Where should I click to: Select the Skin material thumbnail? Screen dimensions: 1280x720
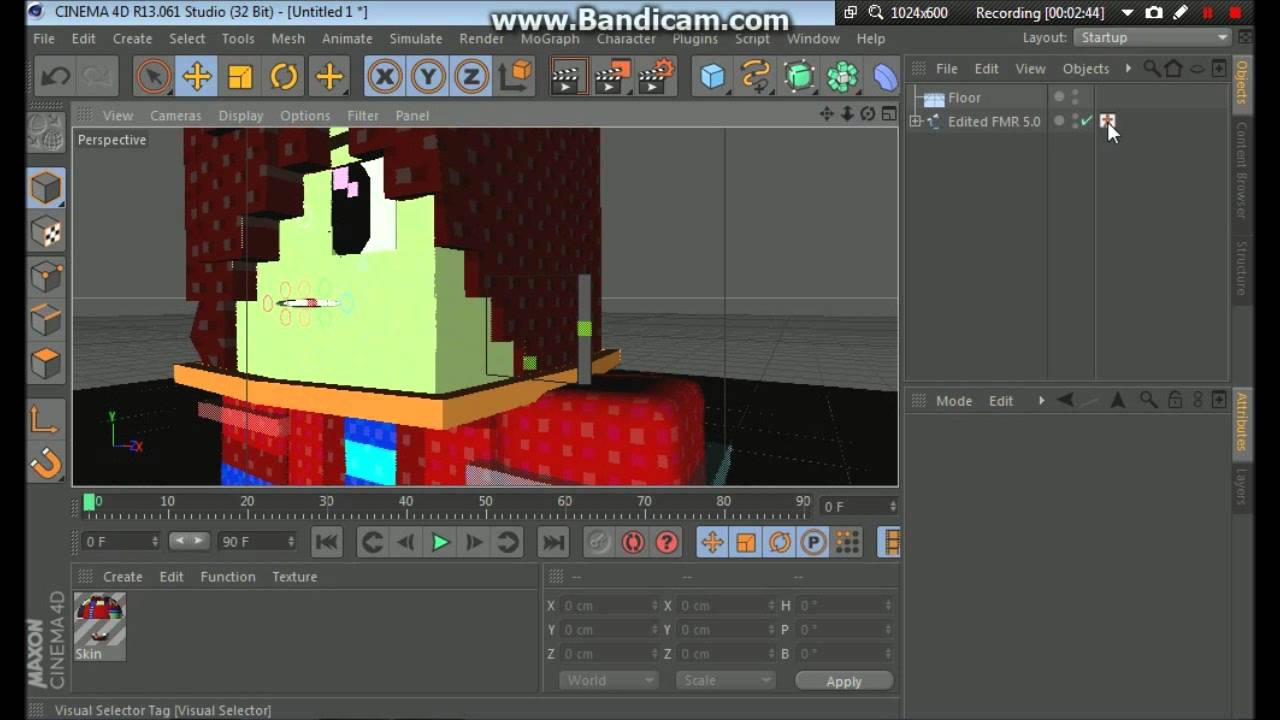tap(100, 627)
